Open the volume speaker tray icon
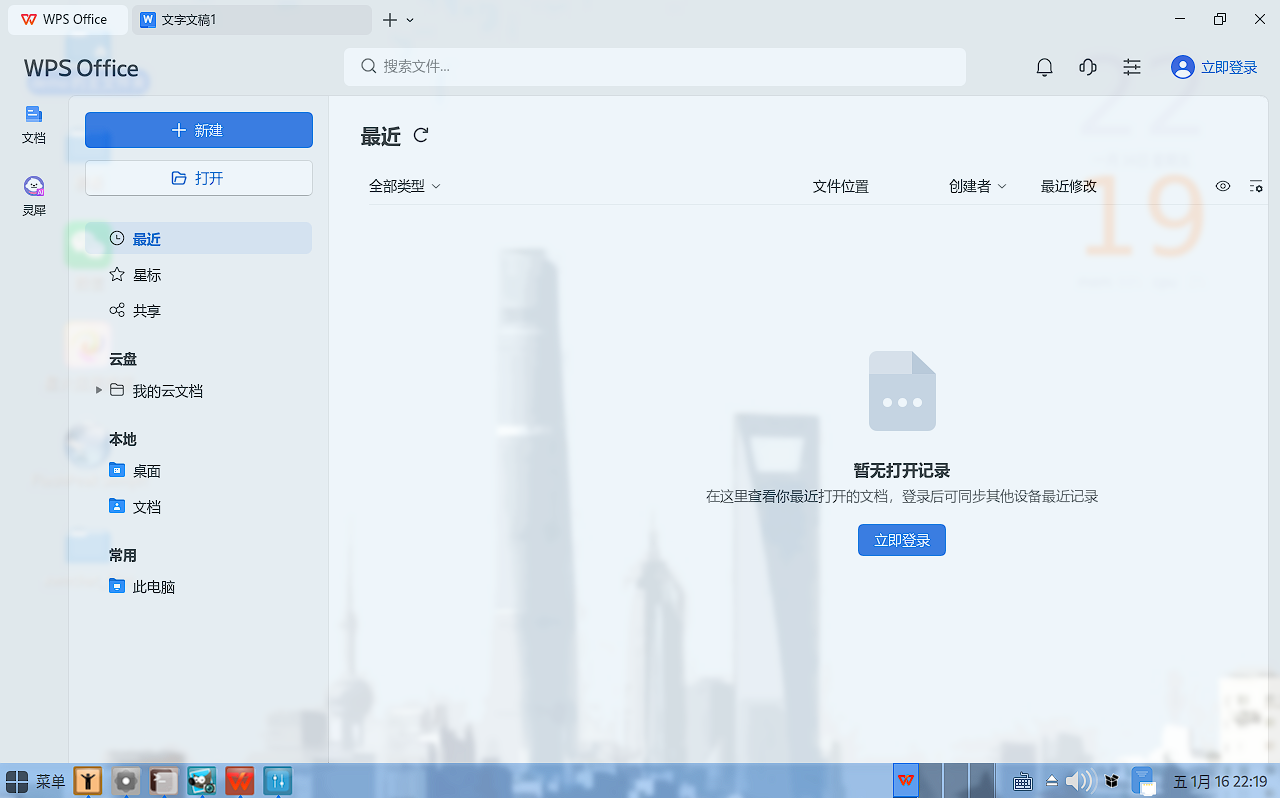Screen dimensions: 1280x798 (1080, 781)
